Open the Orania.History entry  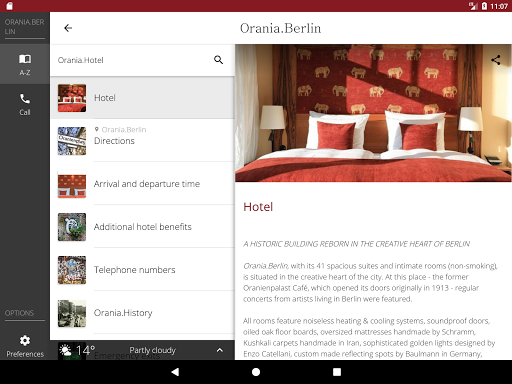pyautogui.click(x=142, y=313)
